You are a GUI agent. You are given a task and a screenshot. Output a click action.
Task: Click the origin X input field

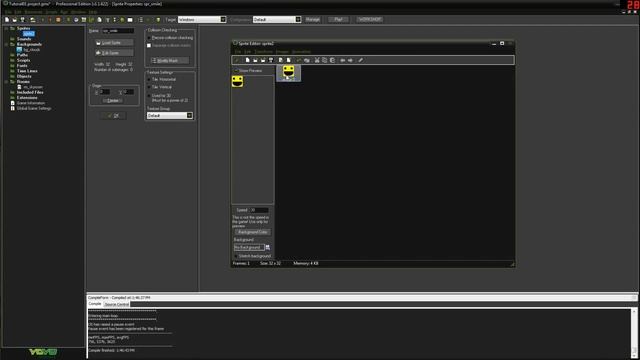coord(105,92)
